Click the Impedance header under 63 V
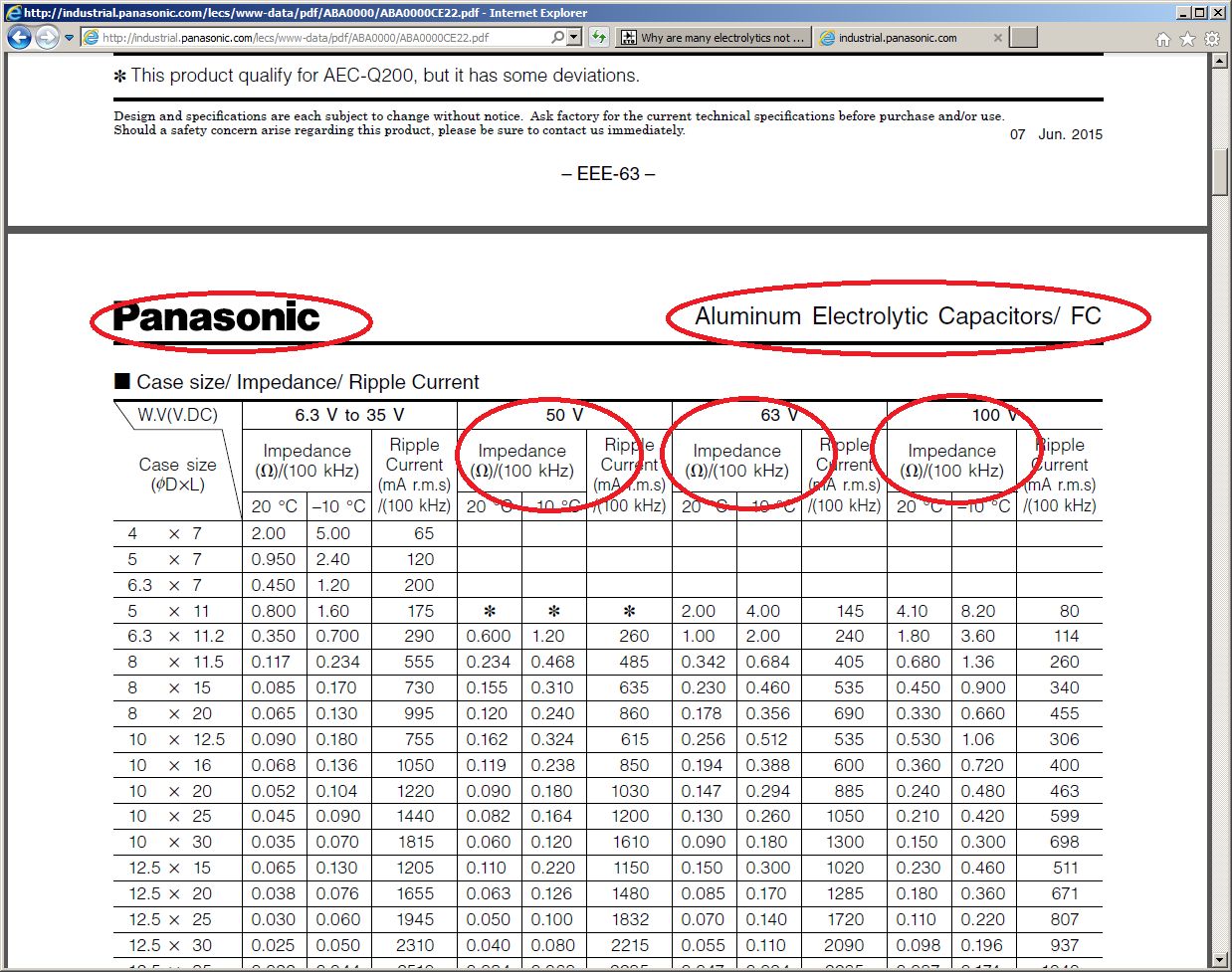 (x=736, y=461)
